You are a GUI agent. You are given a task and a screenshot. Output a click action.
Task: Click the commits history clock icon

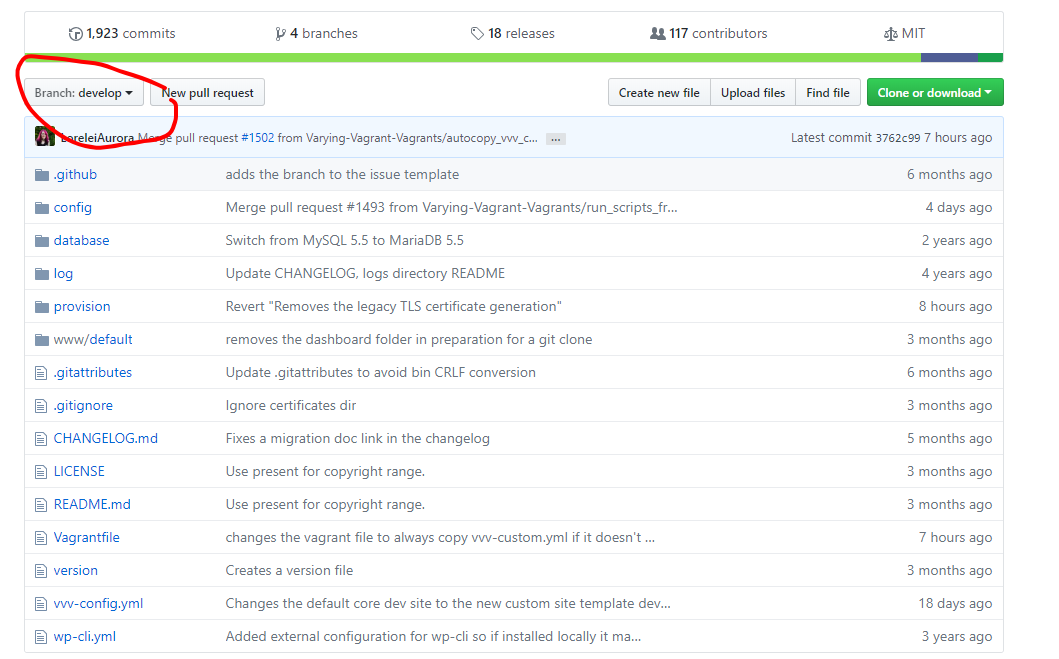click(76, 34)
